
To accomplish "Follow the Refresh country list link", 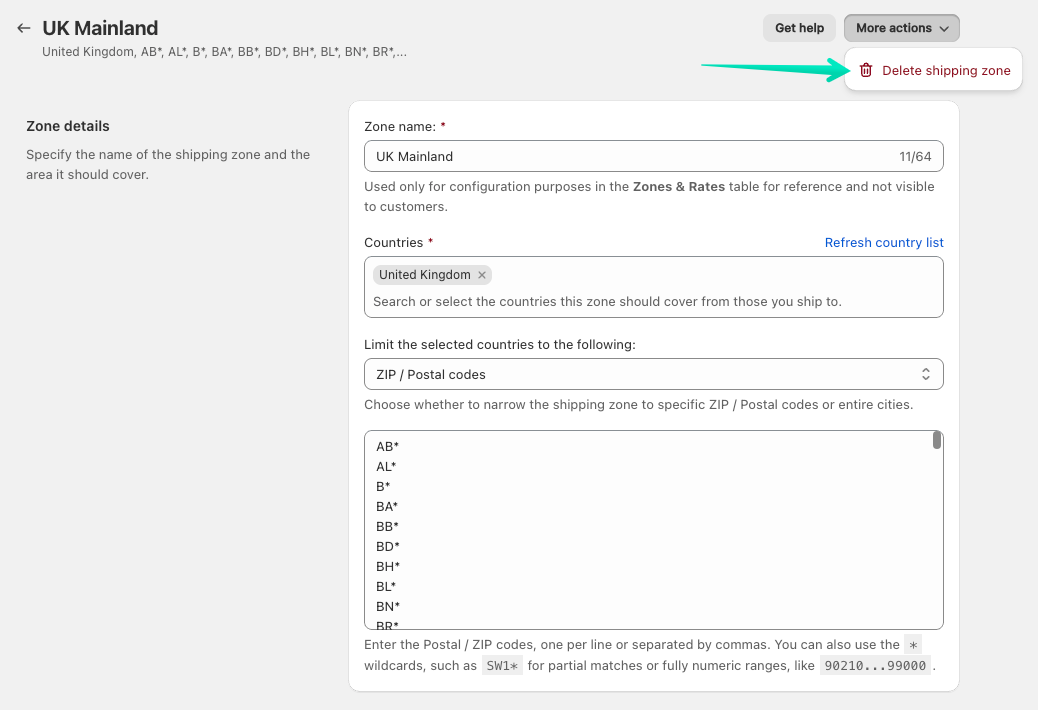I will point(884,242).
